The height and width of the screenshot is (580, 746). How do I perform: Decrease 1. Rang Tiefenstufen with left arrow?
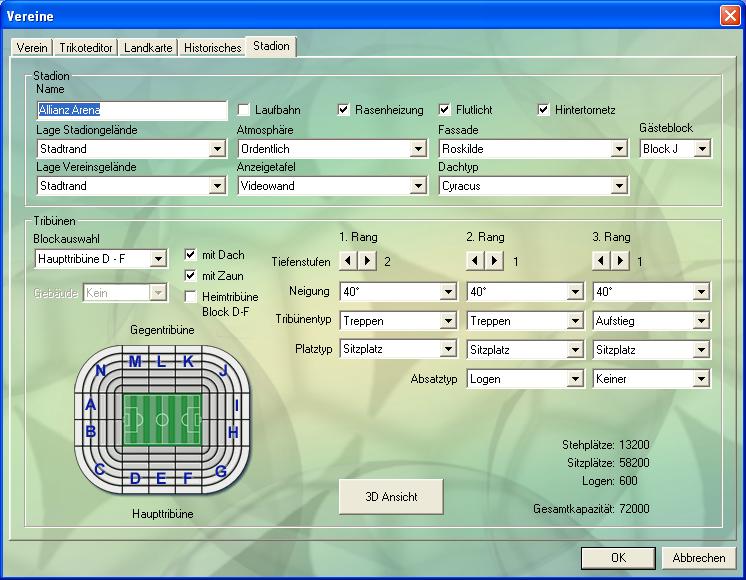348,261
